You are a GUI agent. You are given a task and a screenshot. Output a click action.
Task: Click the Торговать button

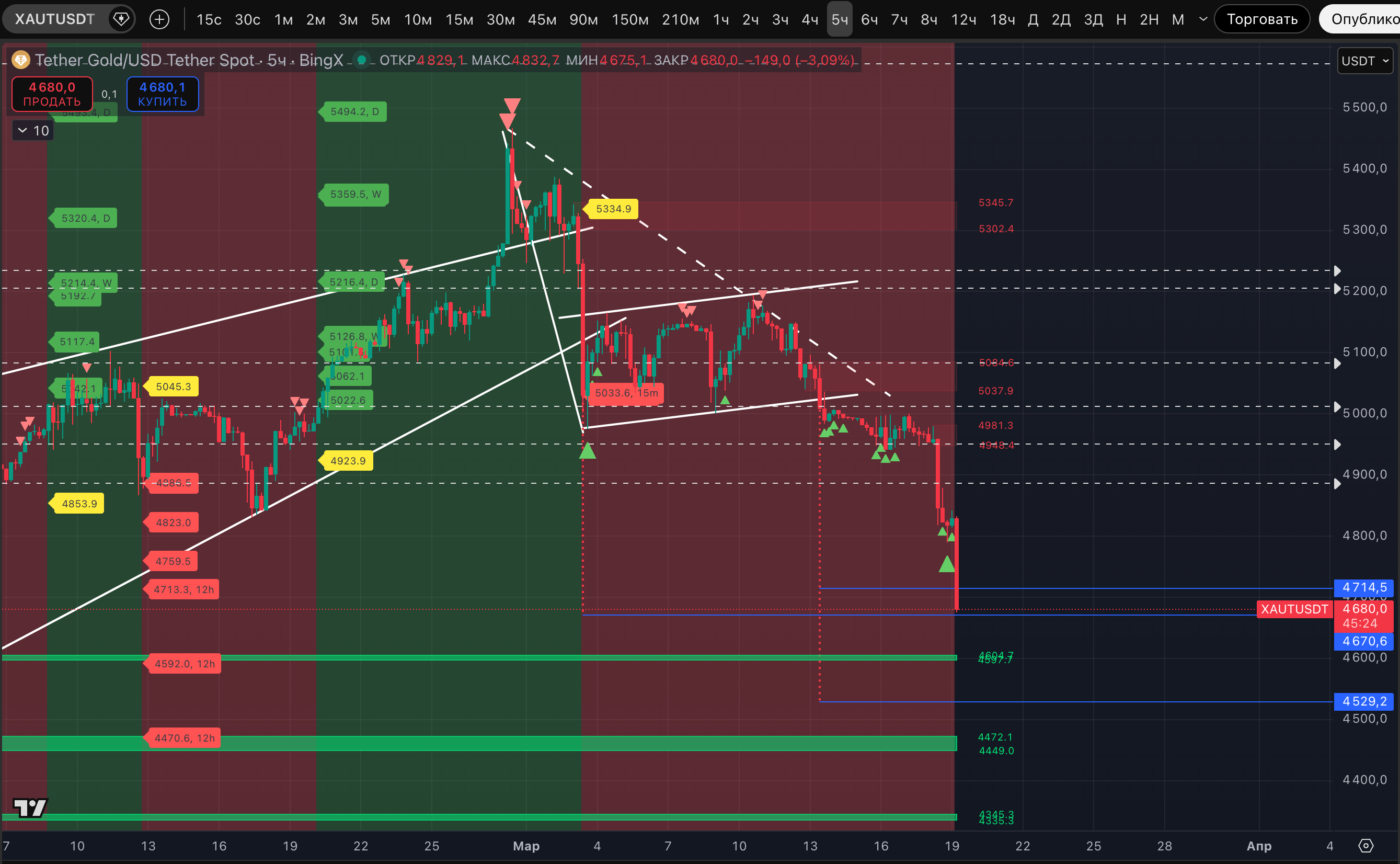1262,19
